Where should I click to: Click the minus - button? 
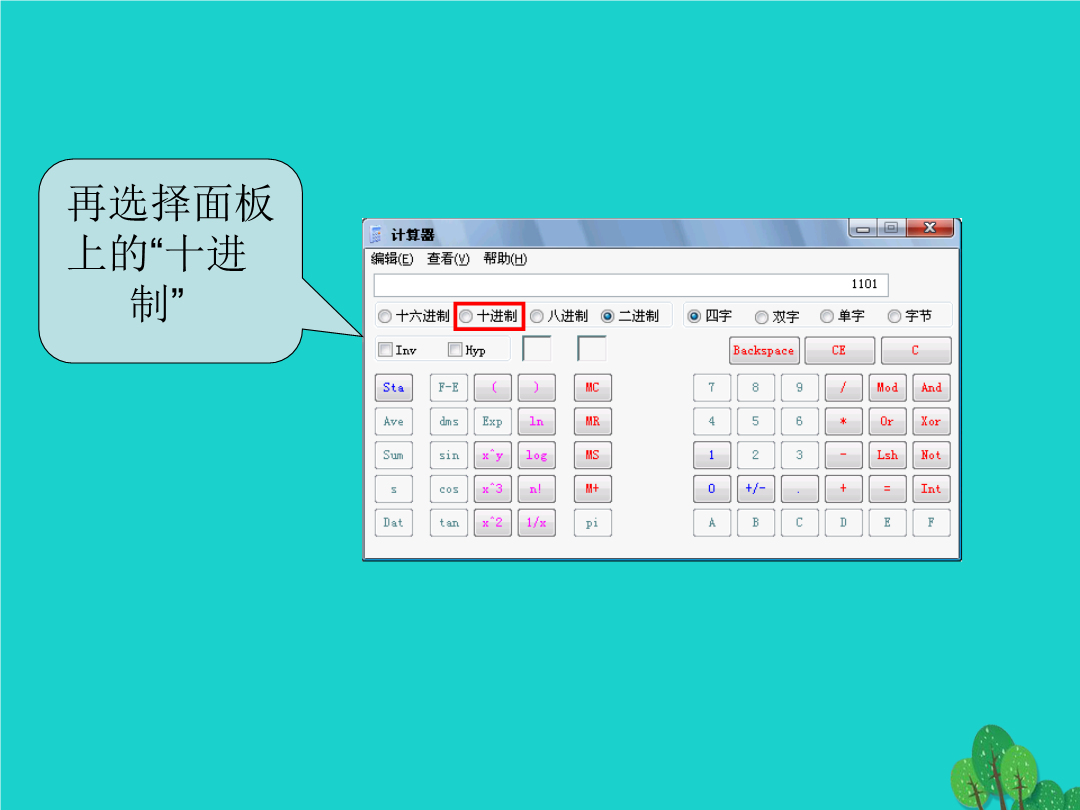[844, 455]
